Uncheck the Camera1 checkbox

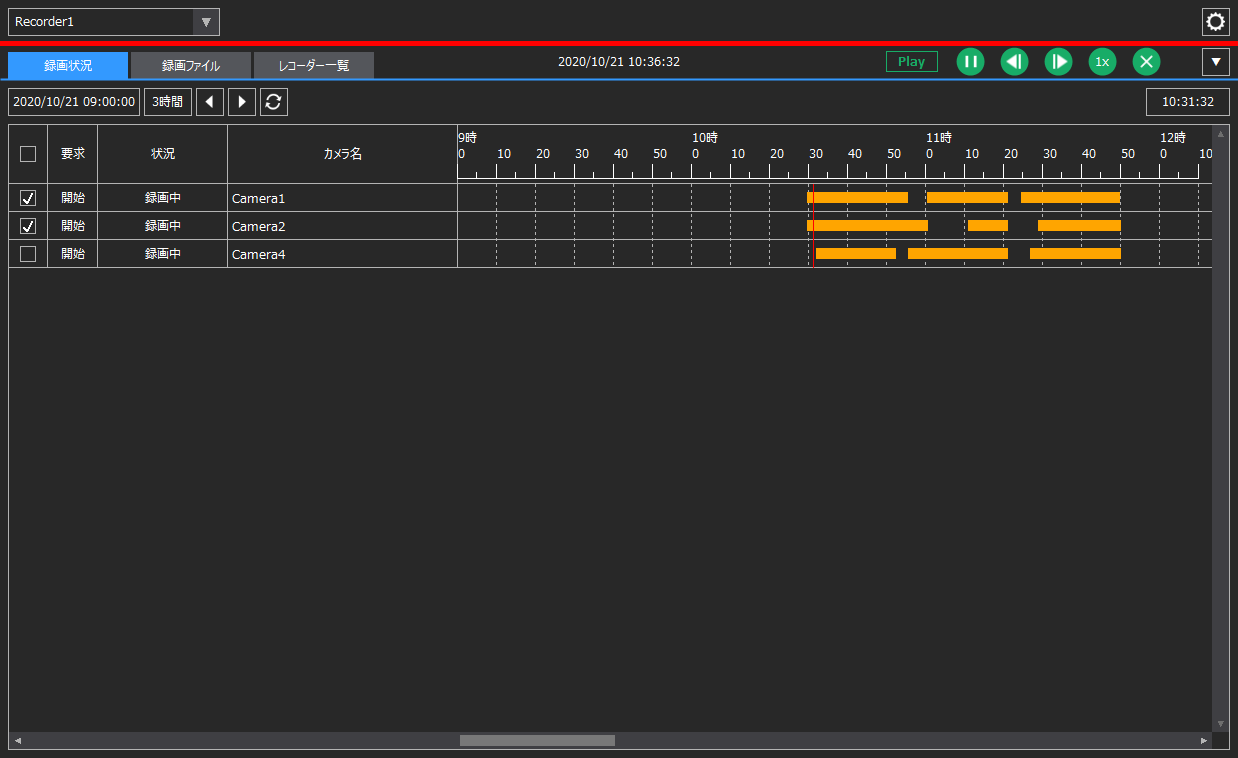(x=28, y=198)
